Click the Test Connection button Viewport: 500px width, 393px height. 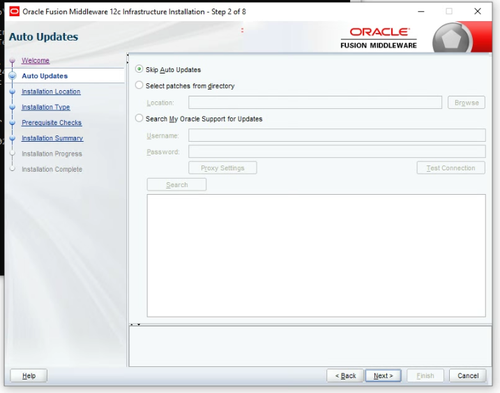[x=451, y=168]
